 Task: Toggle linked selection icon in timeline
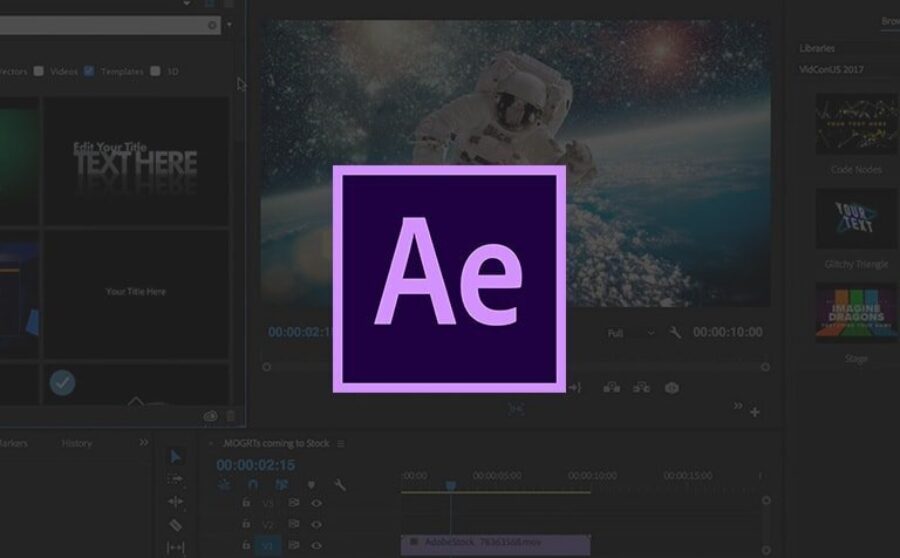(x=281, y=485)
